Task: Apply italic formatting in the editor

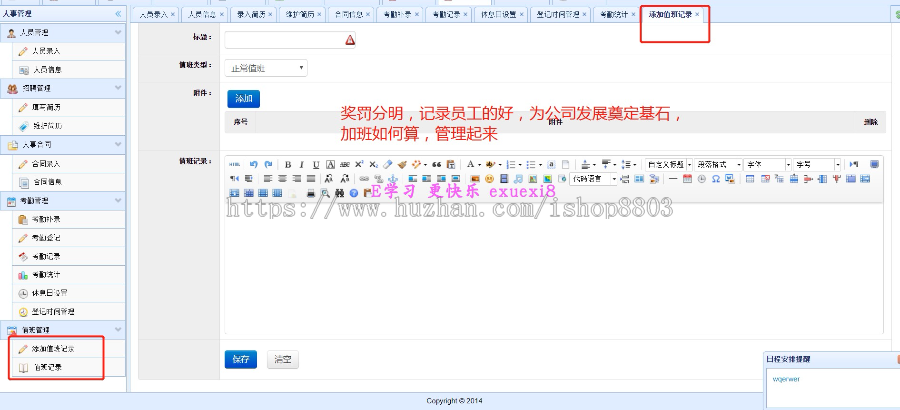Action: (x=302, y=164)
